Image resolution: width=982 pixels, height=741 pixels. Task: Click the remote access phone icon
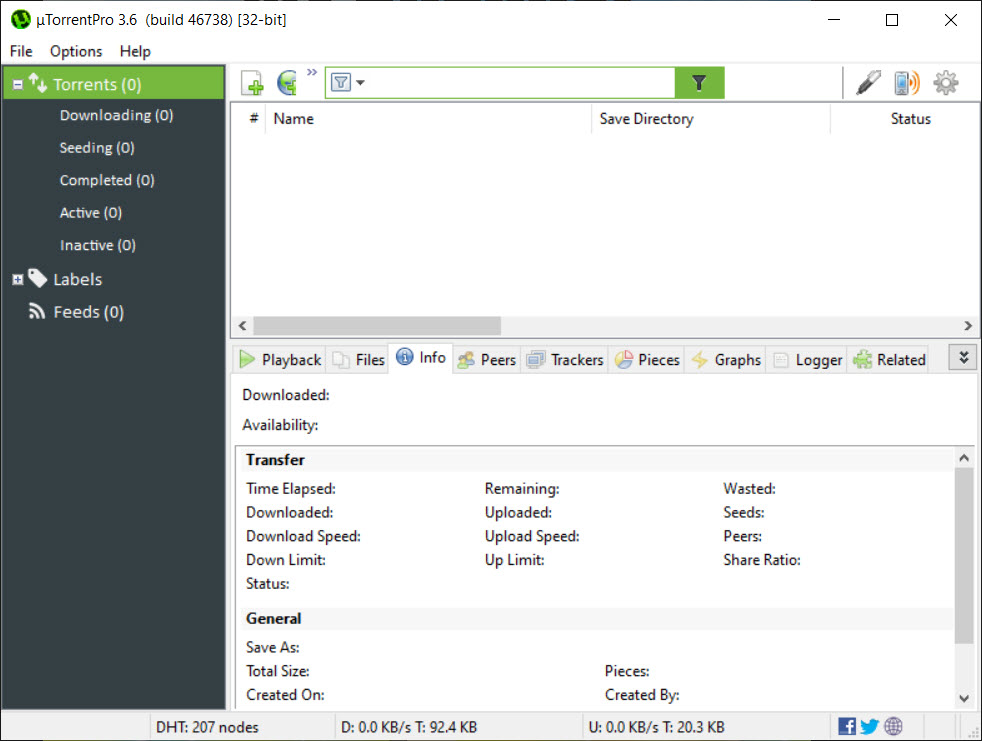click(x=906, y=83)
